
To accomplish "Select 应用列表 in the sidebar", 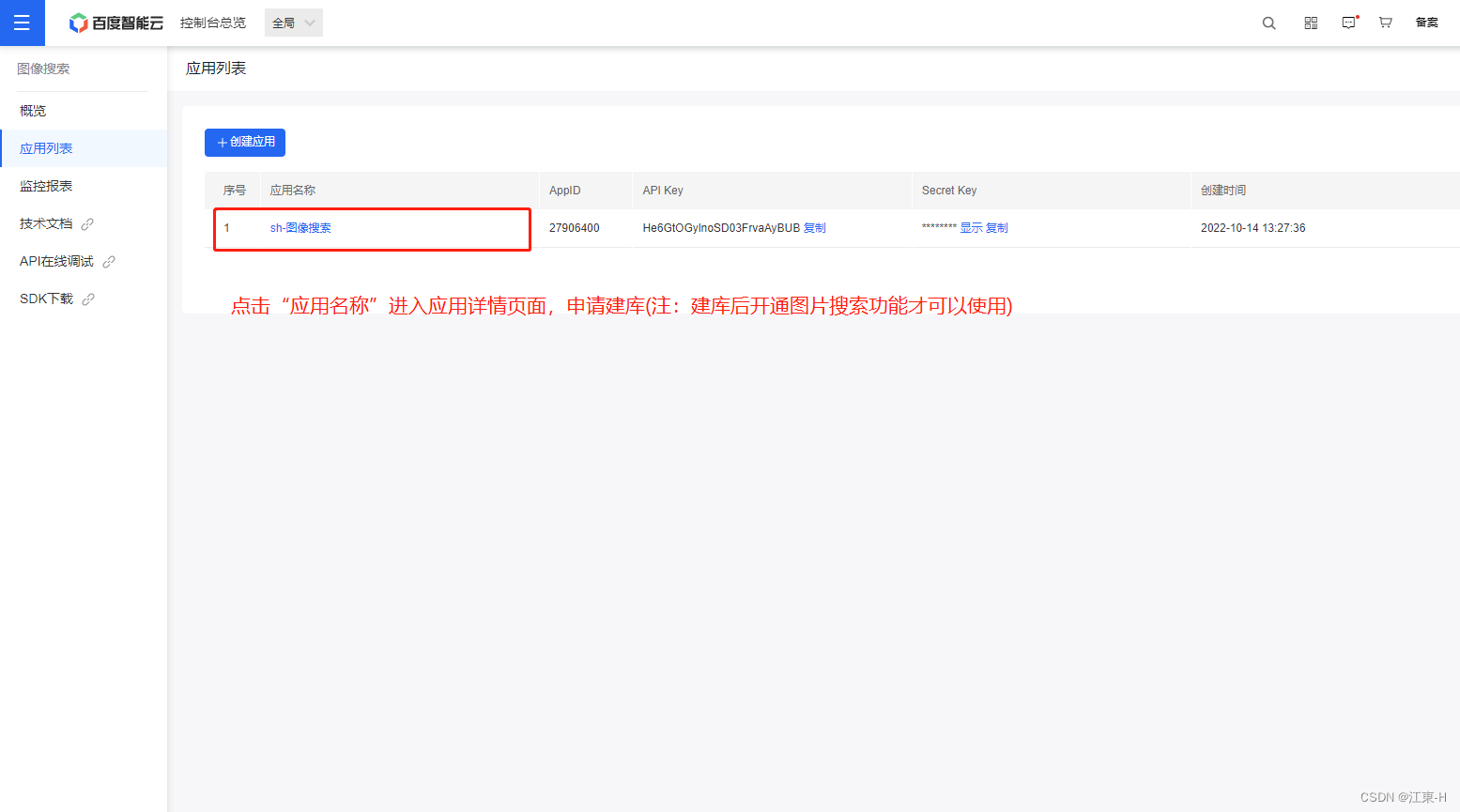I will point(84,148).
